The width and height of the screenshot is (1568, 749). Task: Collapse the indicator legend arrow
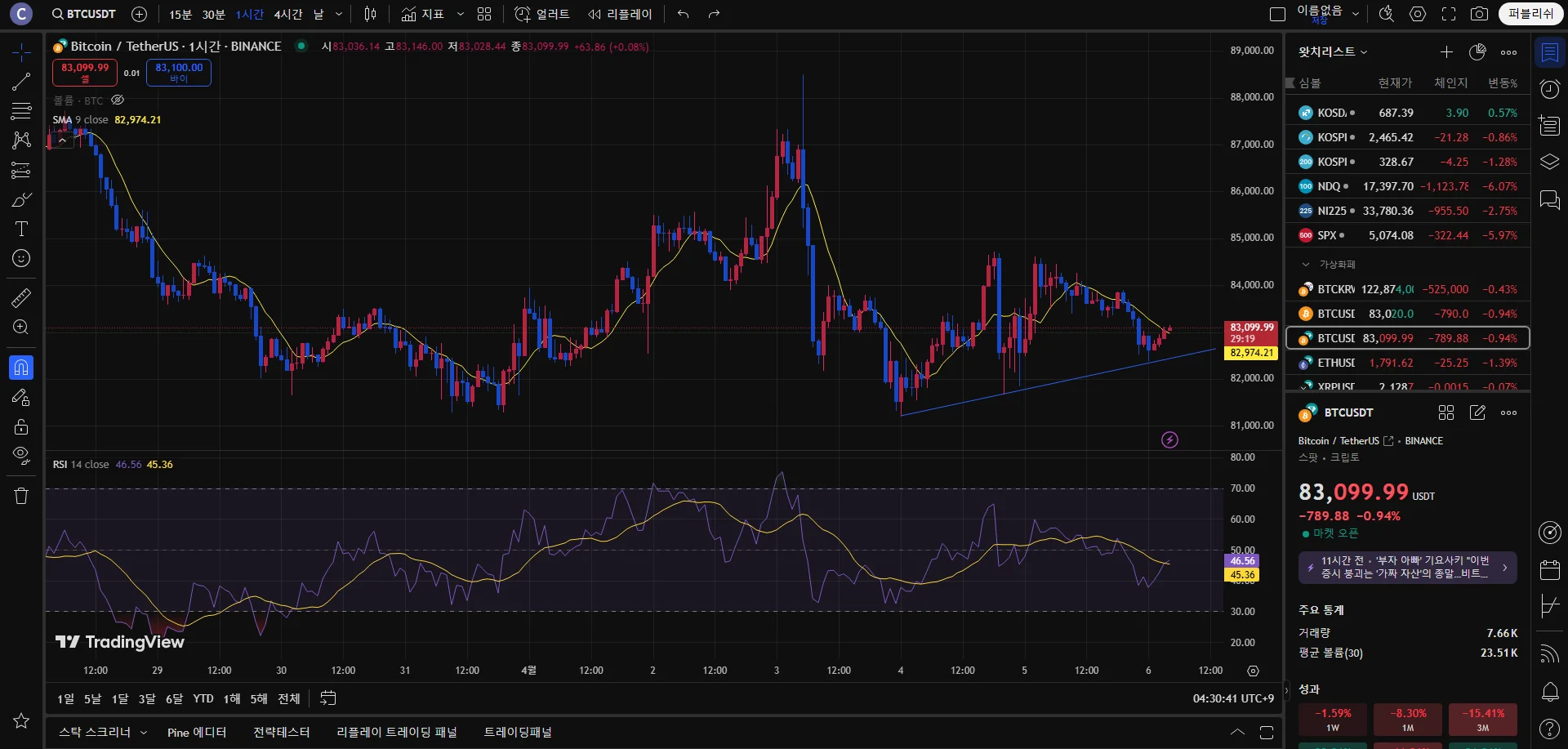click(x=62, y=140)
